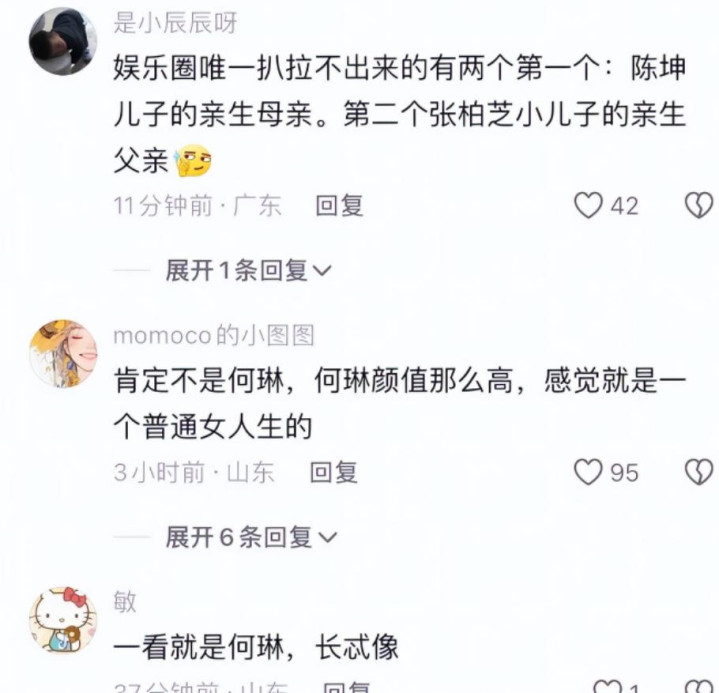Tap the thinking emoji after 父亲
Image resolution: width=719 pixels, height=693 pixels.
tap(193, 161)
